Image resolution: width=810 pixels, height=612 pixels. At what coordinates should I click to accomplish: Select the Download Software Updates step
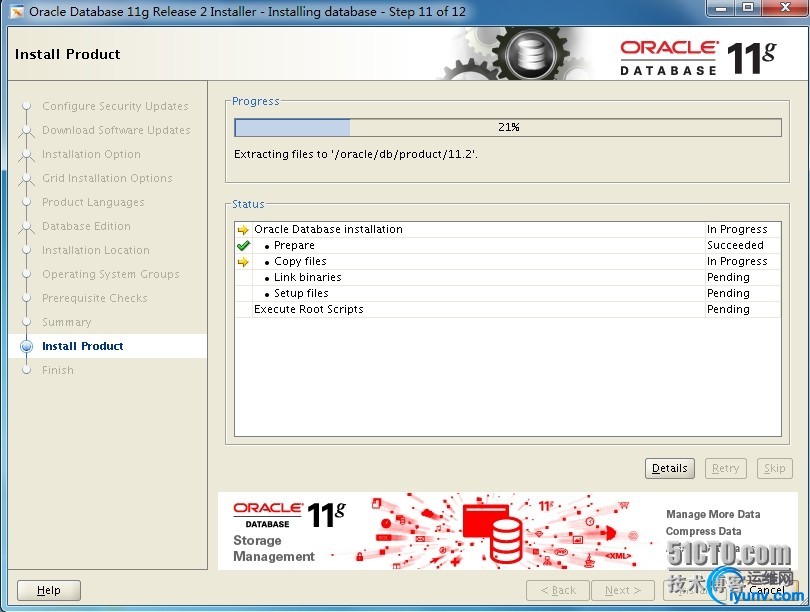coord(116,130)
